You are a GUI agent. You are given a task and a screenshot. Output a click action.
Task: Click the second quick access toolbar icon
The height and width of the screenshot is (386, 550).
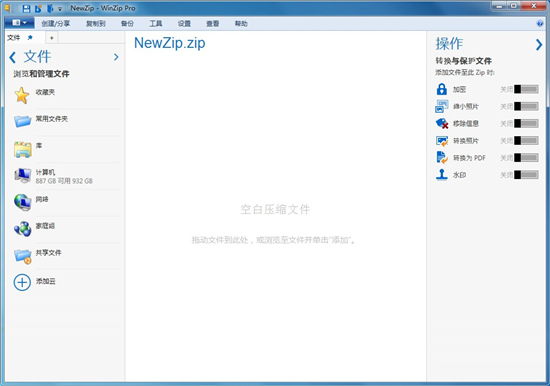pos(38,8)
